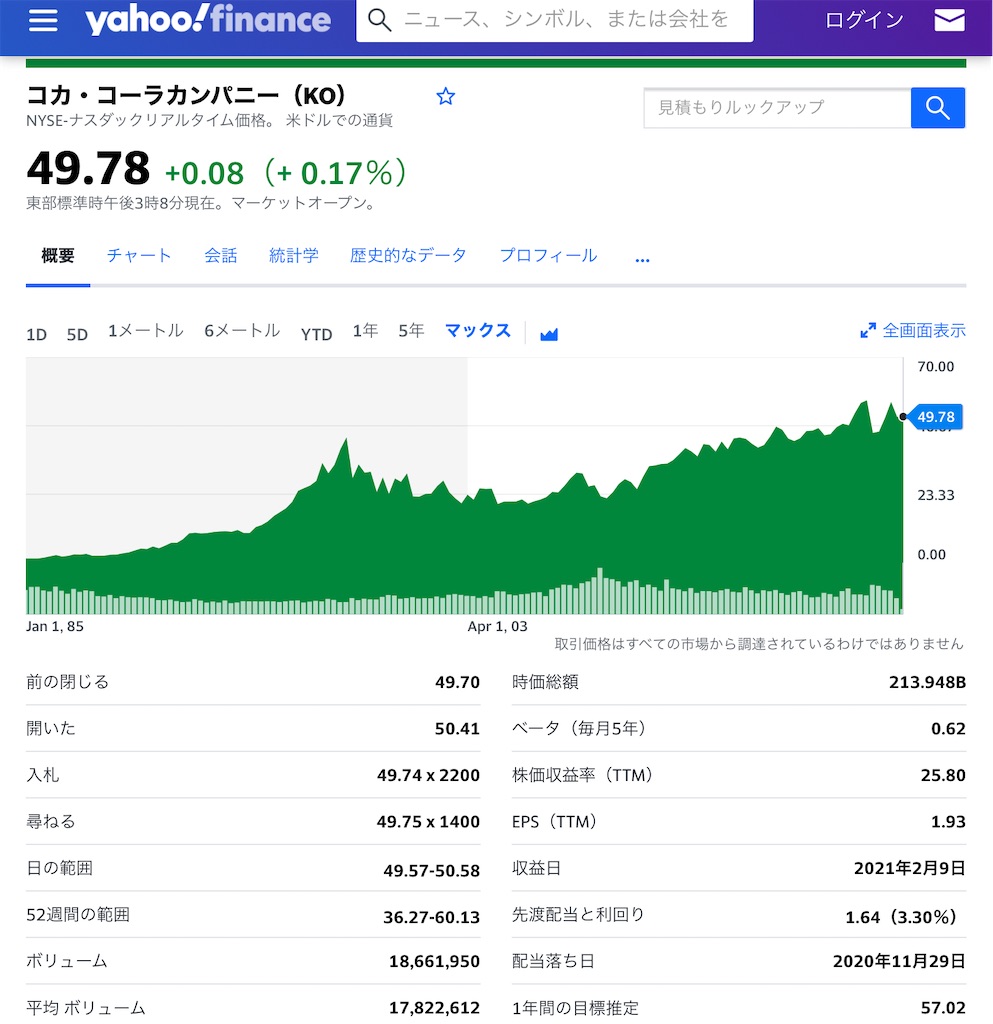
Task: Select the 概要 summary tab
Action: pos(58,255)
